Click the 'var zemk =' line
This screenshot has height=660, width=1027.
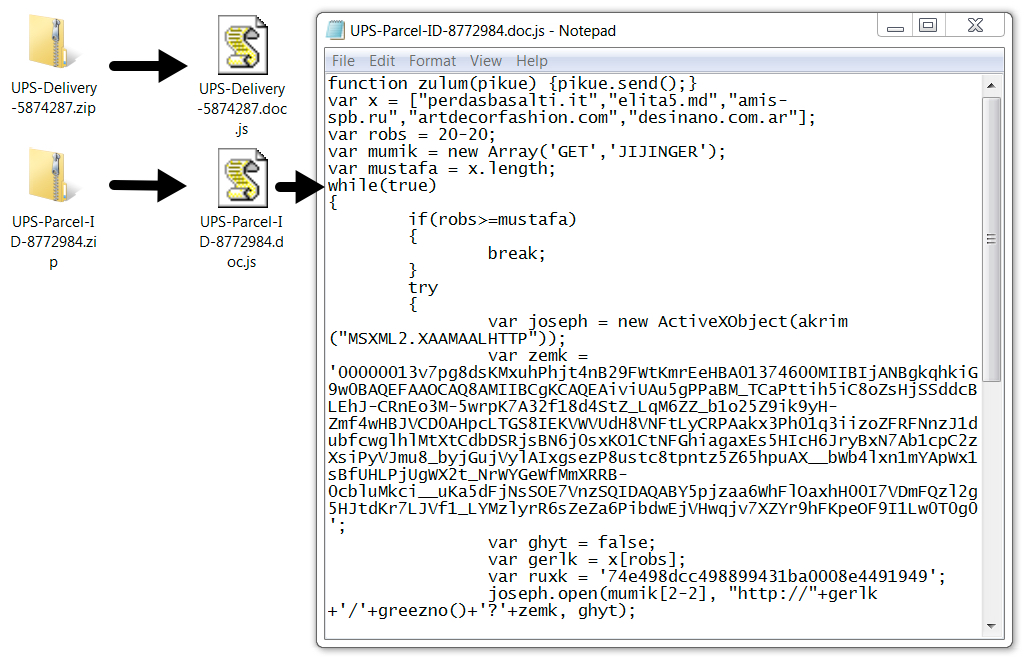(x=538, y=356)
